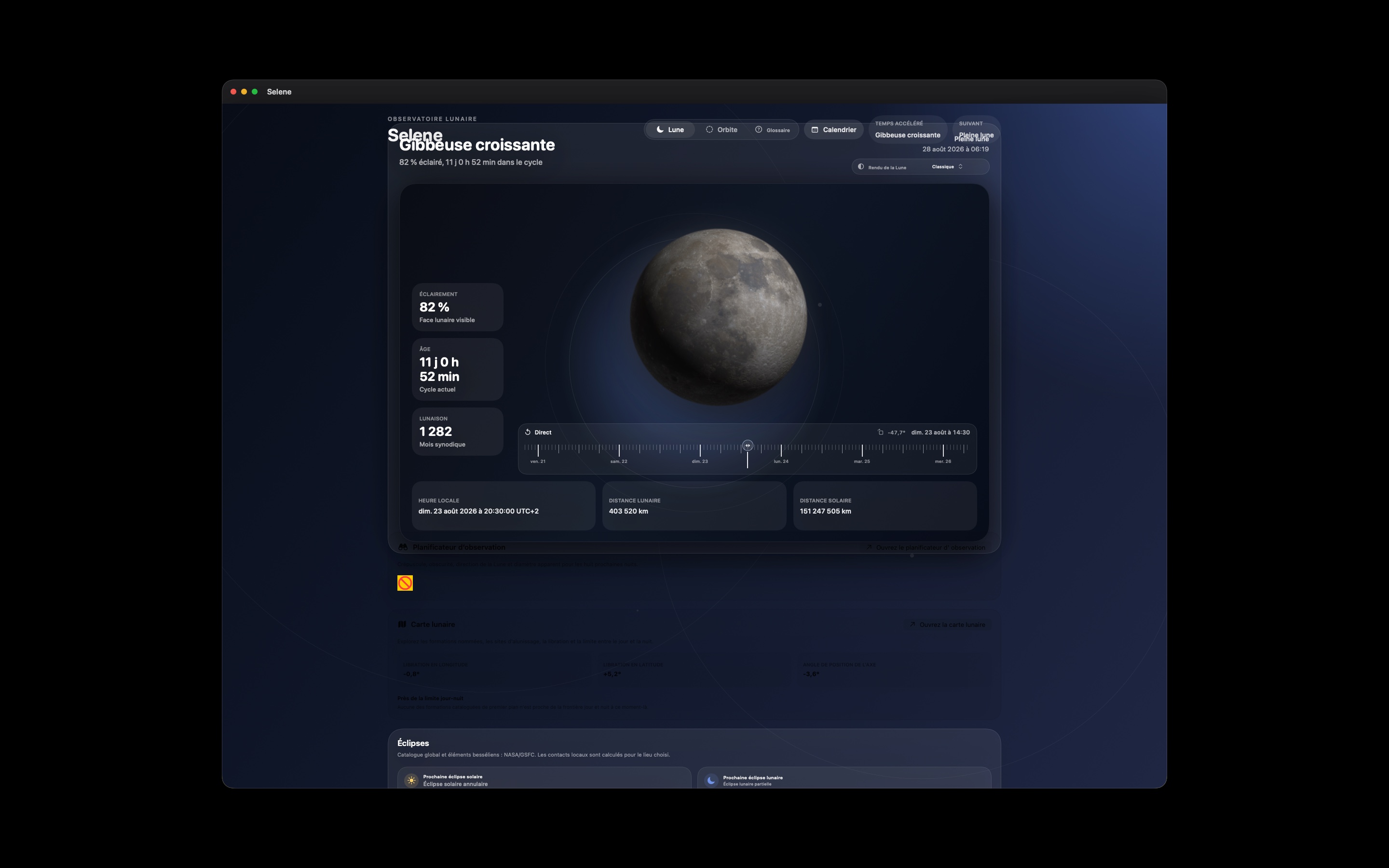Click the Libration en longitude -0,8° value

411,674
